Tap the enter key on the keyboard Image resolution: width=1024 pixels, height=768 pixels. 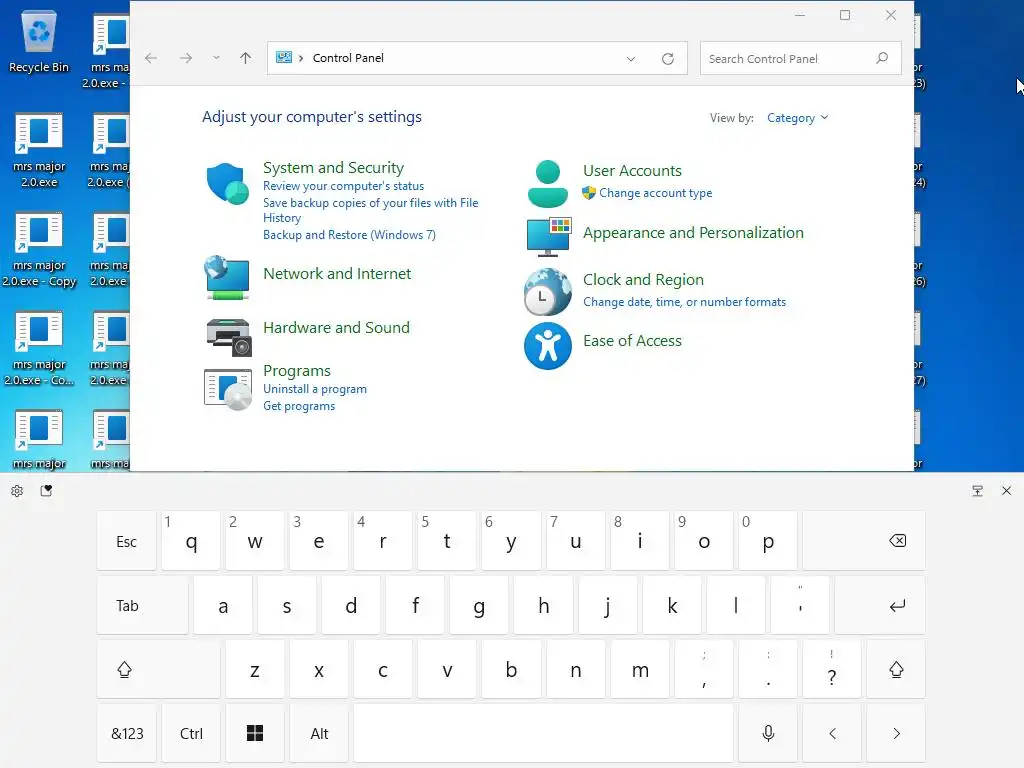point(880,605)
